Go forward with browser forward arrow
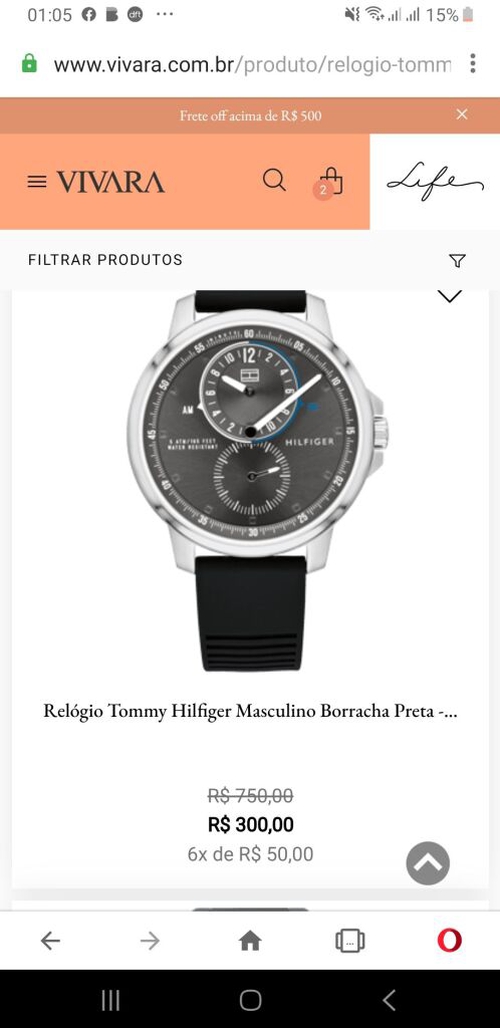 tap(150, 941)
